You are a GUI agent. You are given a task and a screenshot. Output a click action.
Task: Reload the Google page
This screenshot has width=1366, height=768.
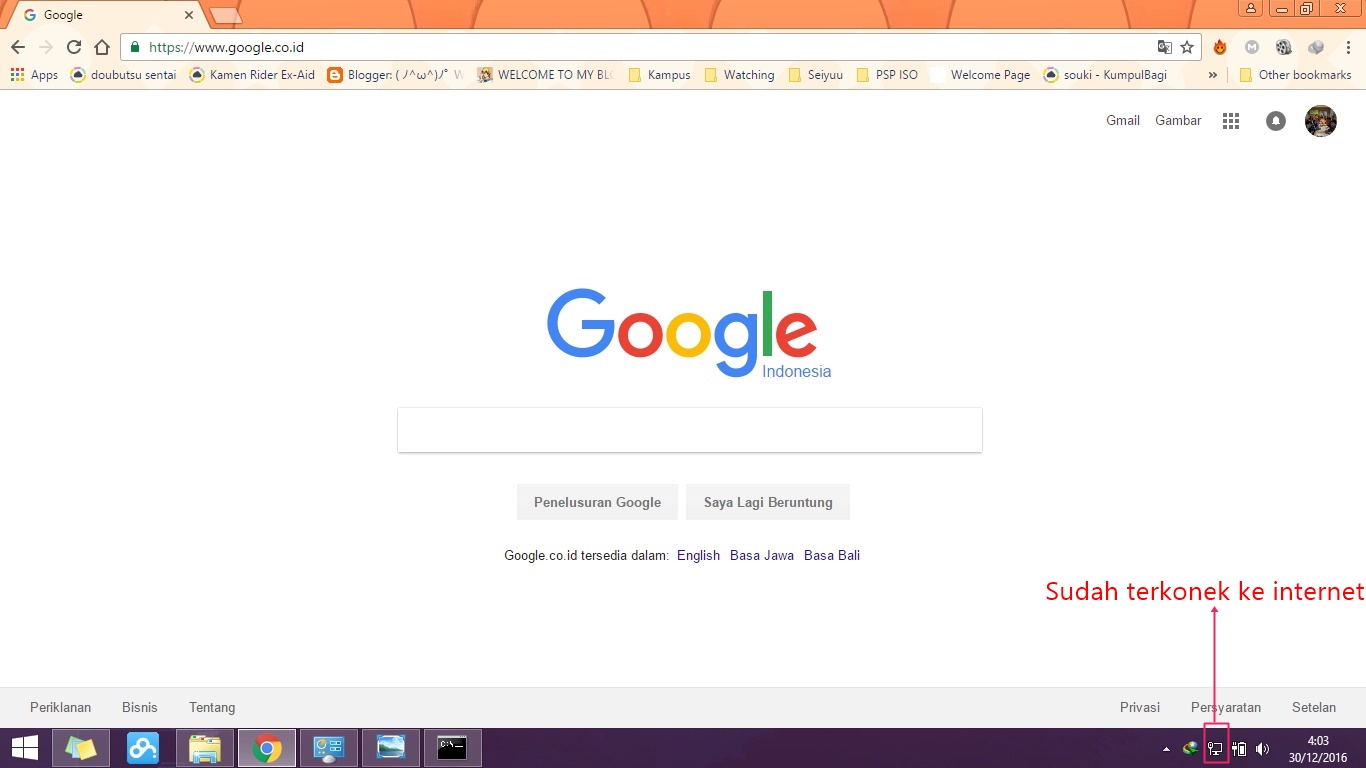(74, 47)
